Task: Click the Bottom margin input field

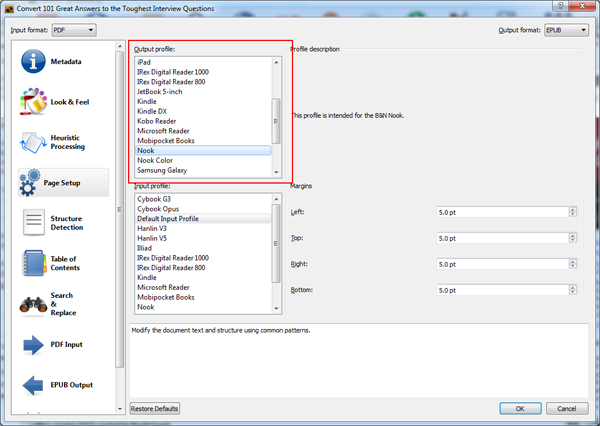Action: (502, 290)
